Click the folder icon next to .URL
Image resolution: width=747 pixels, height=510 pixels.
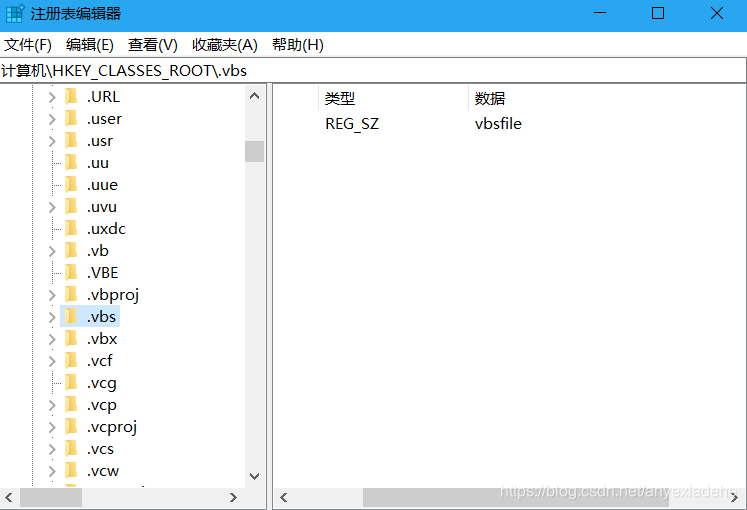[x=71, y=97]
